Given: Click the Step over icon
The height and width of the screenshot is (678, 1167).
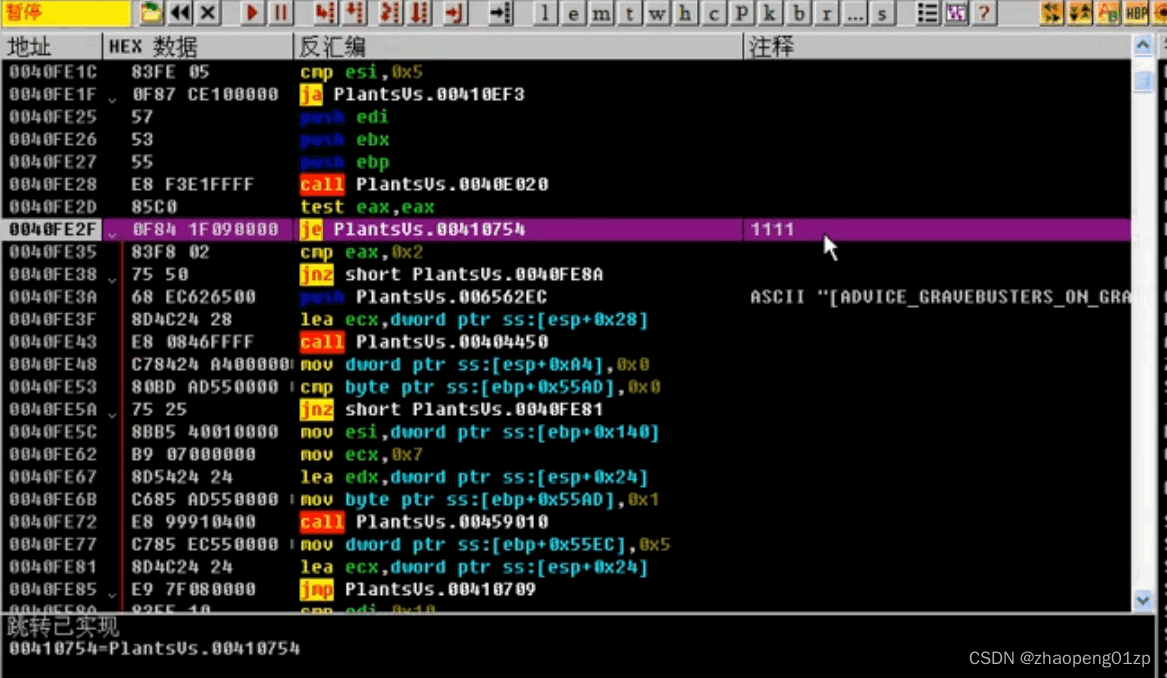Looking at the screenshot, I should [x=355, y=13].
